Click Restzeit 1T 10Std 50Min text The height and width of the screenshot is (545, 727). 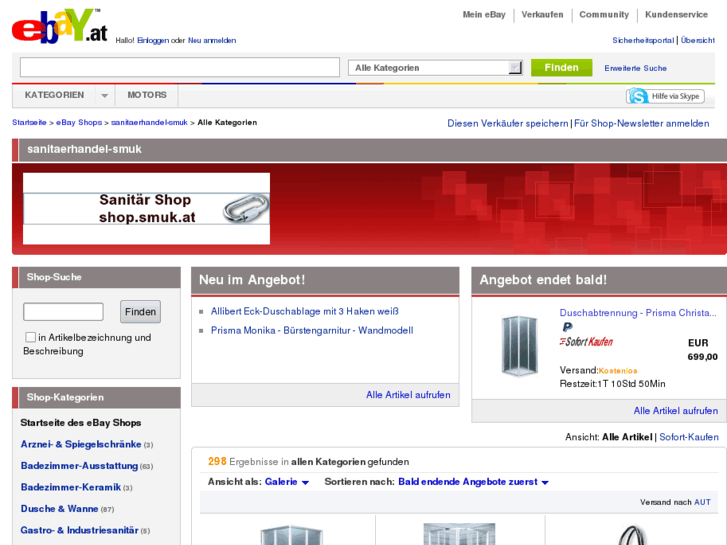[x=612, y=384]
